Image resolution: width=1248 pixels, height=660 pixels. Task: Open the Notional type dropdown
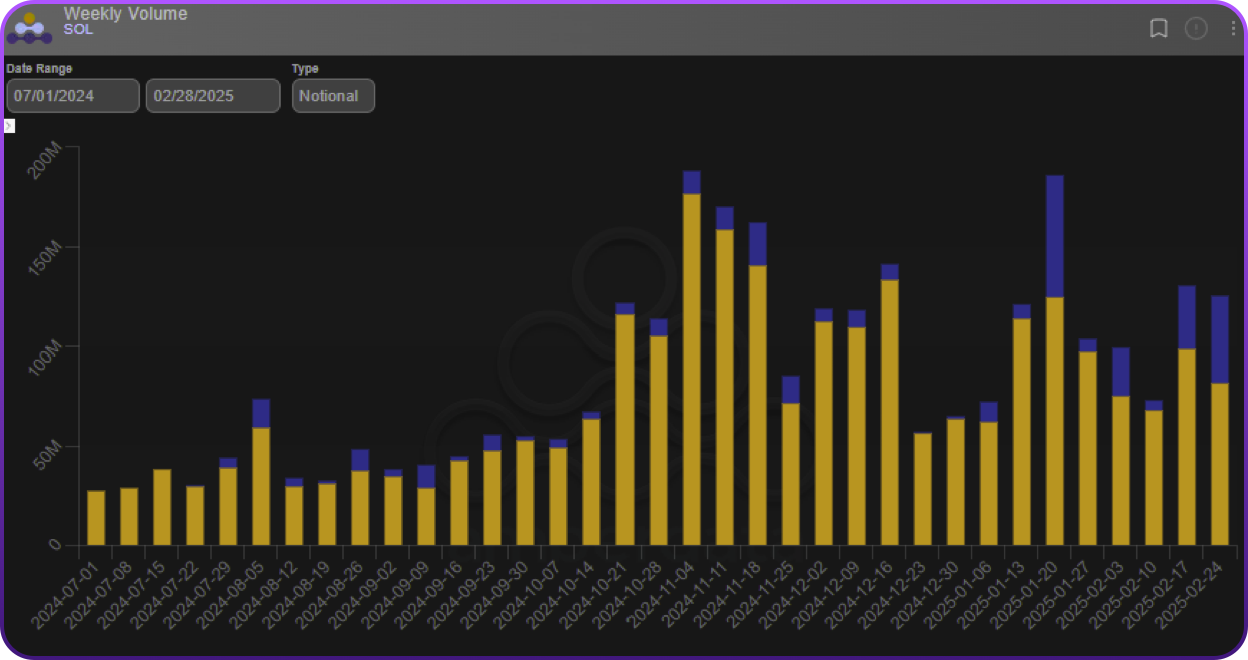(333, 96)
